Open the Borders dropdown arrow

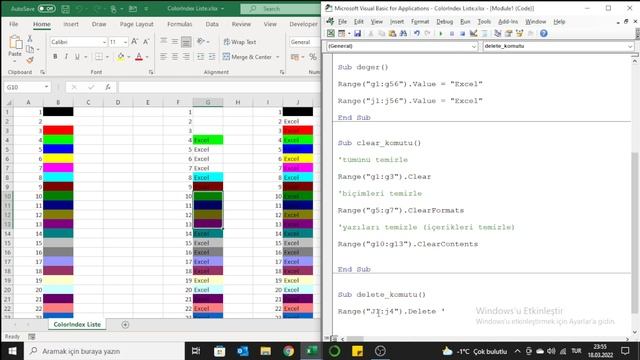point(107,57)
